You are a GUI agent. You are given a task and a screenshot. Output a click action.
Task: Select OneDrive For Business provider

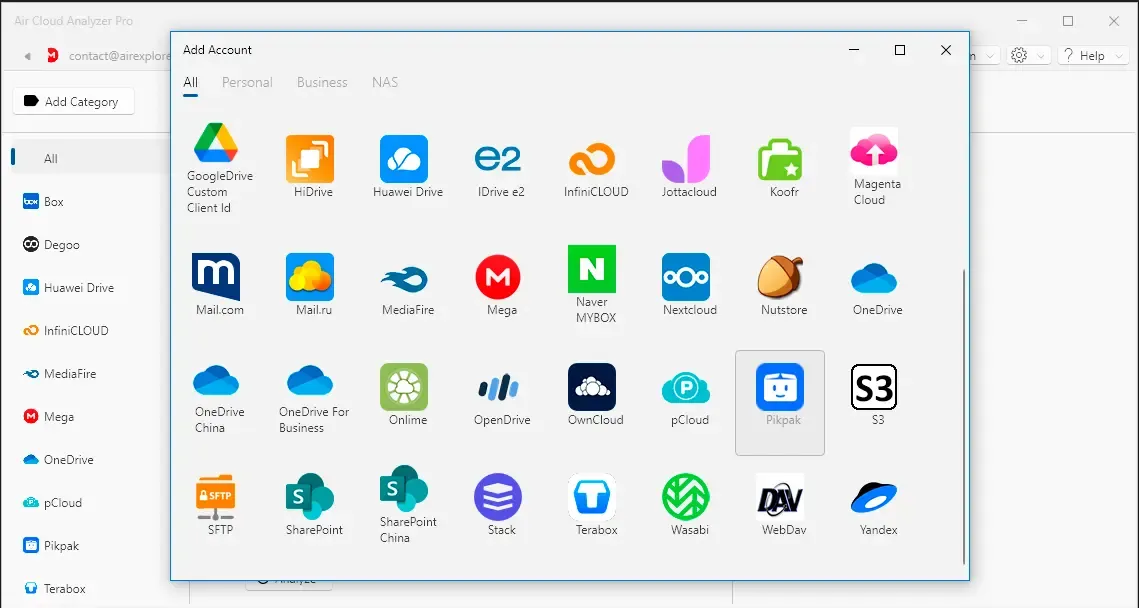313,399
